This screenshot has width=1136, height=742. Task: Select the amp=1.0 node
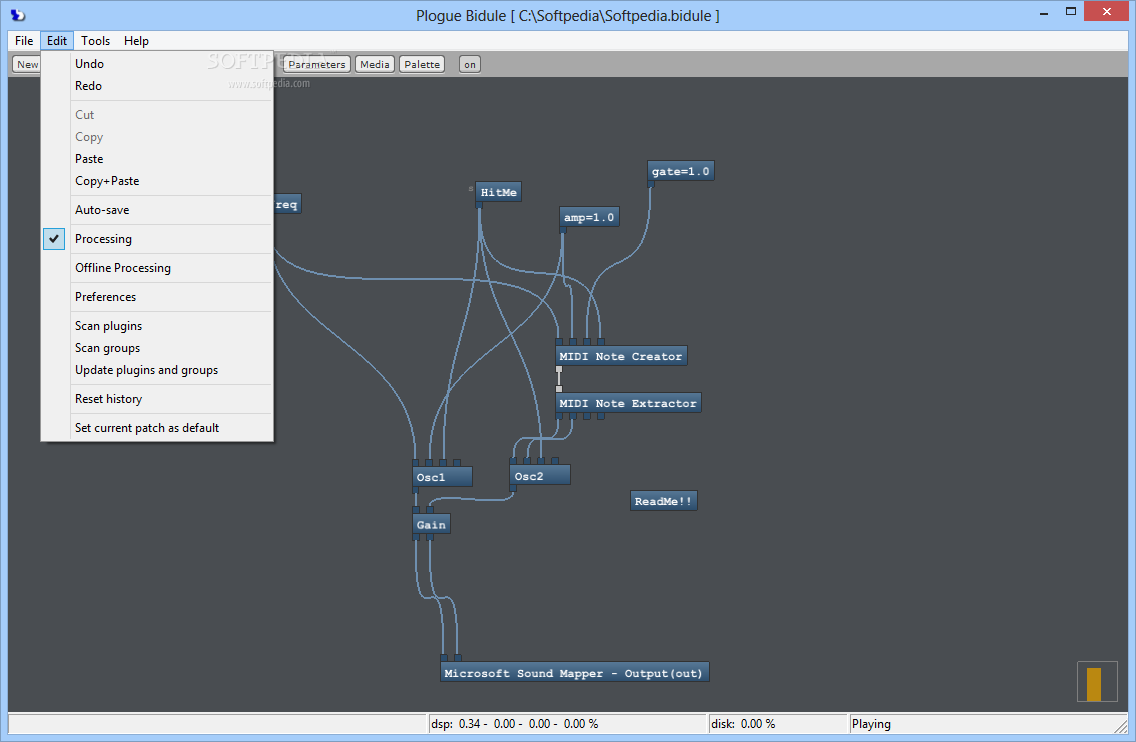tap(589, 217)
